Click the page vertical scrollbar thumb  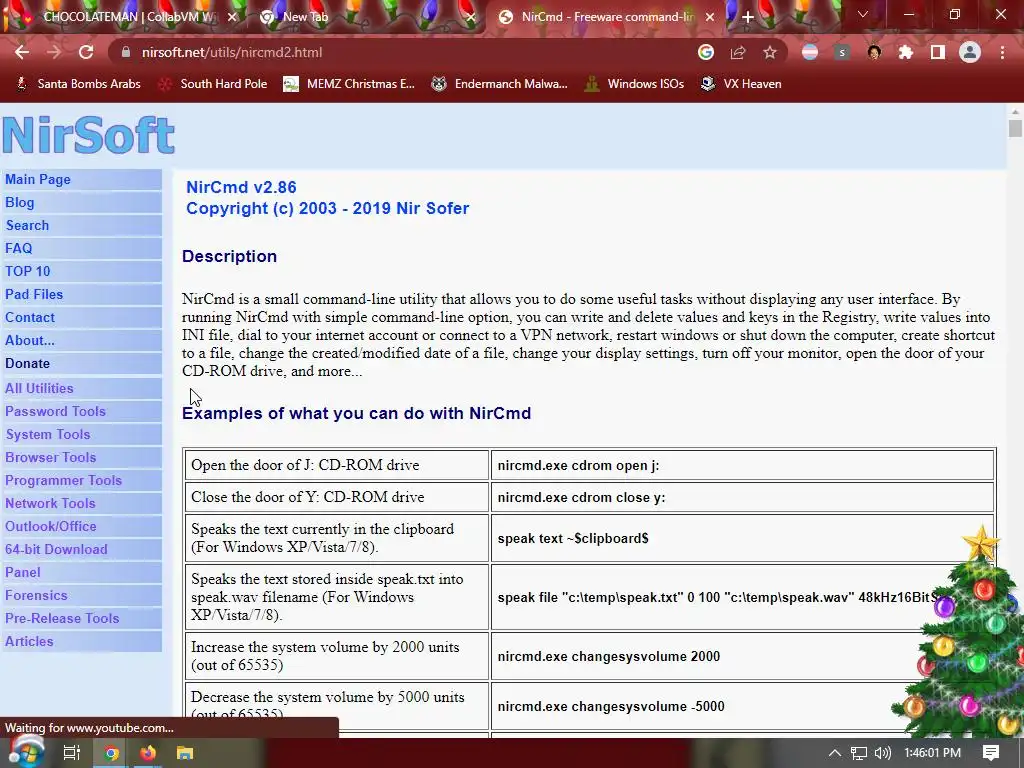[1015, 127]
